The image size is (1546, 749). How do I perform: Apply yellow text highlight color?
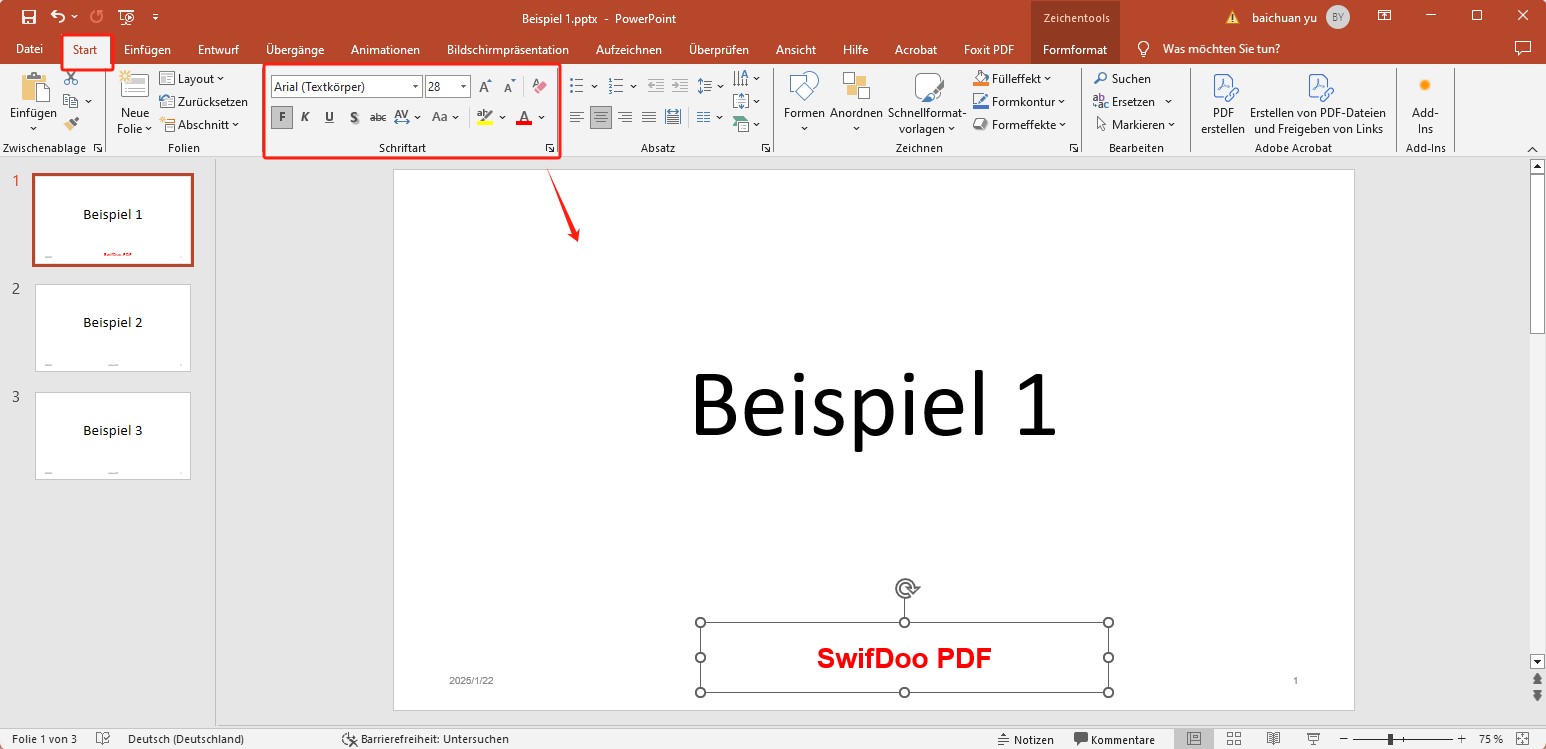(484, 117)
